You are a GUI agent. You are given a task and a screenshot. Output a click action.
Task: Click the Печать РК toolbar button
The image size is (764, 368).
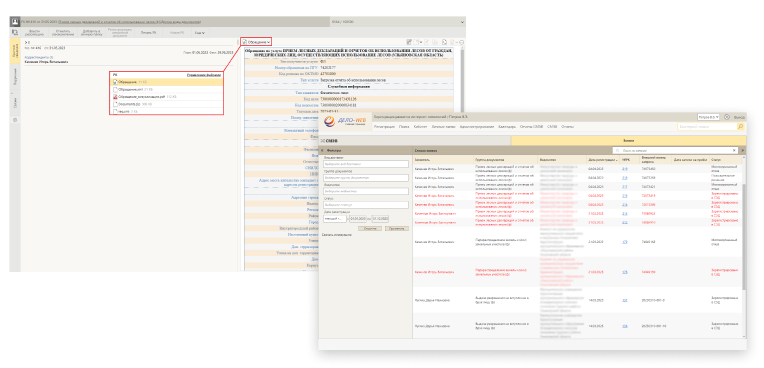(148, 33)
